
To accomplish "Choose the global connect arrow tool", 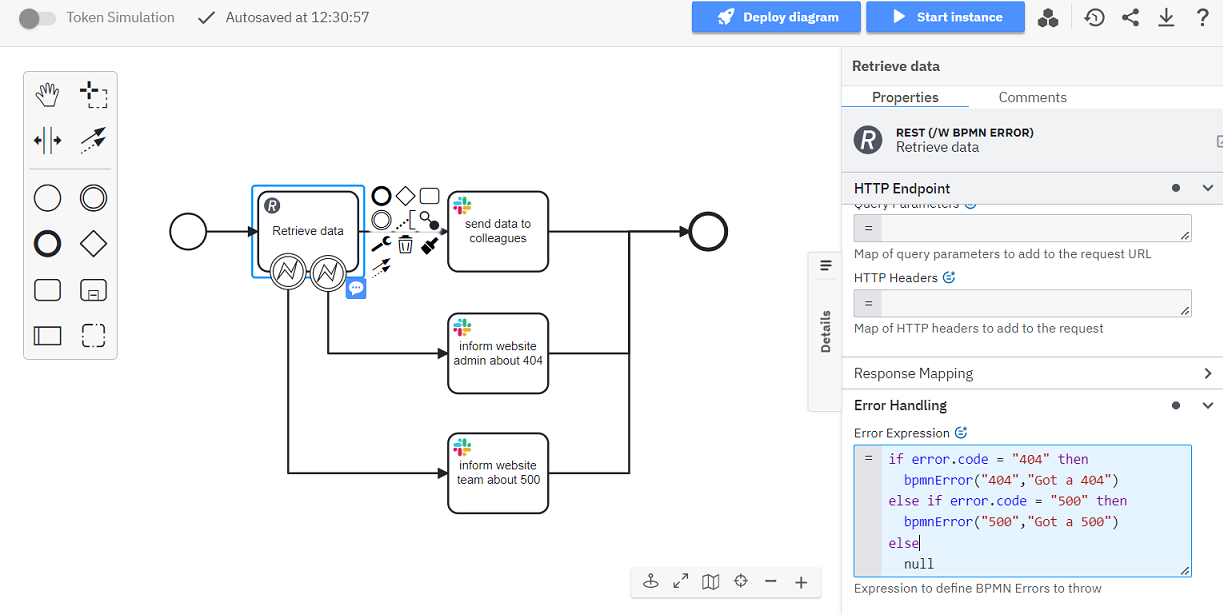I will click(x=94, y=141).
